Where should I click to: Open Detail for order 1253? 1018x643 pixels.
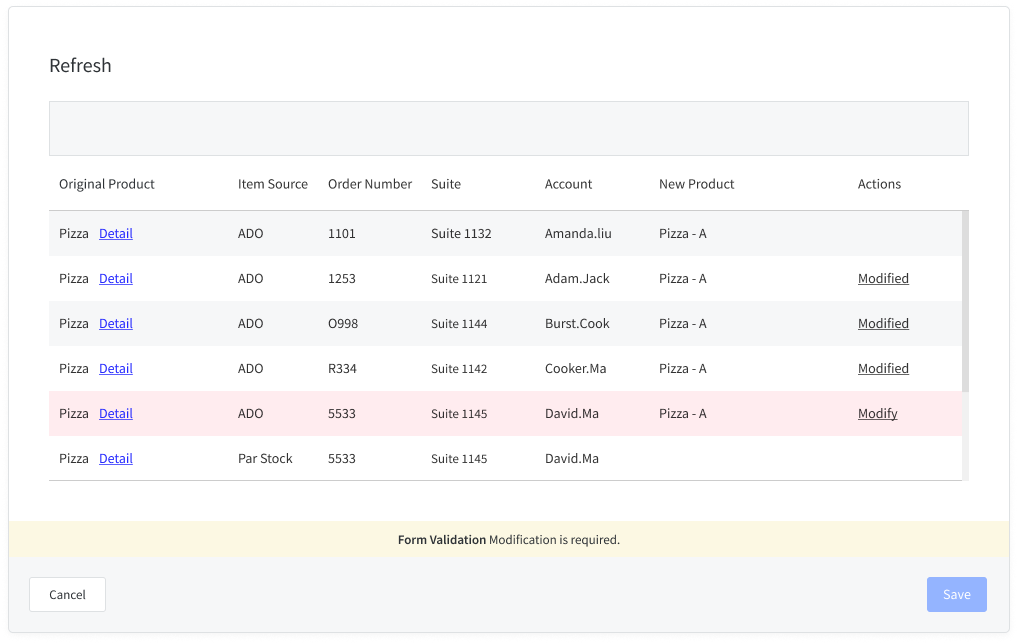tap(115, 278)
